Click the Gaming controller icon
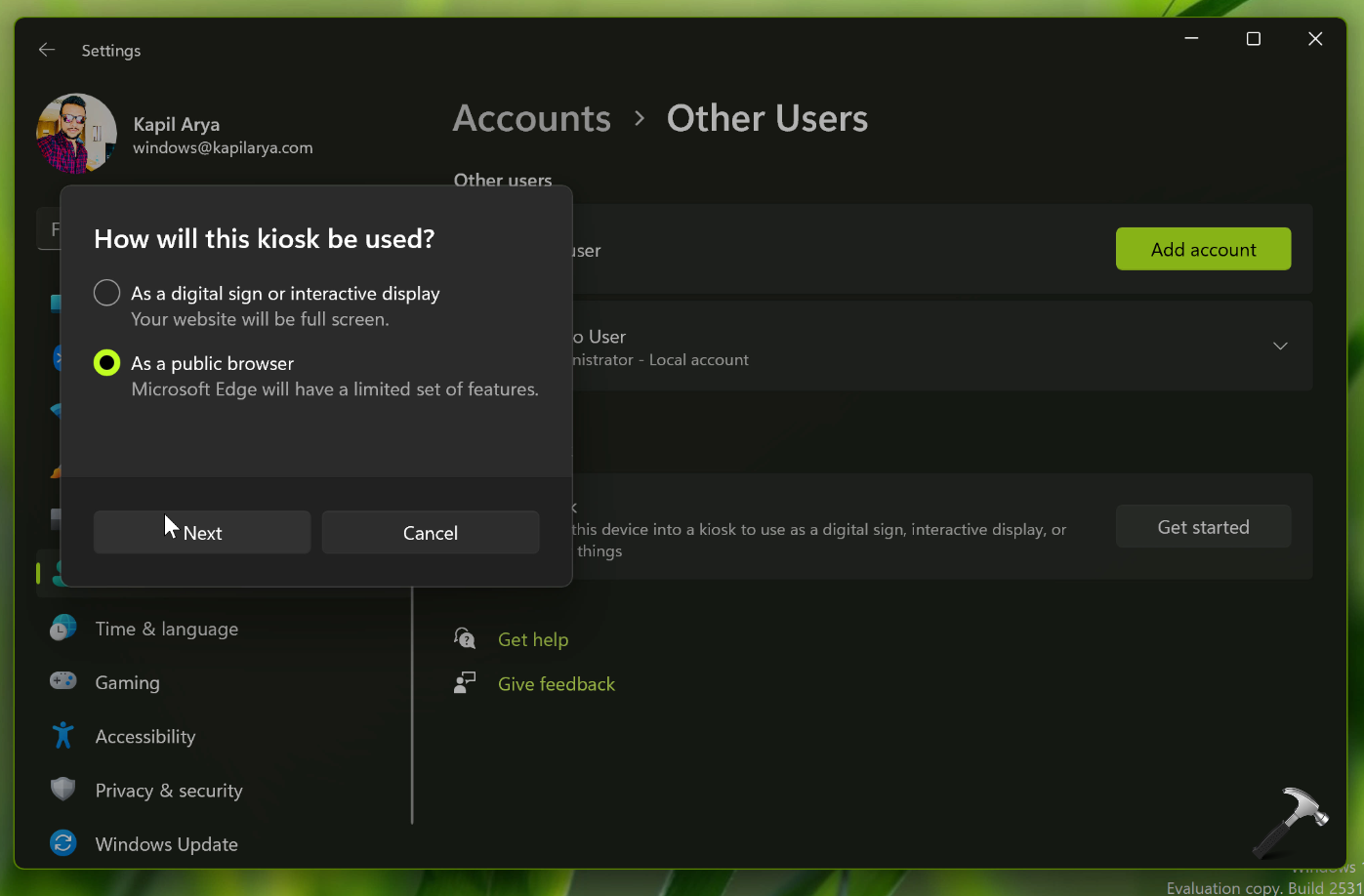The image size is (1364, 896). pos(63,682)
